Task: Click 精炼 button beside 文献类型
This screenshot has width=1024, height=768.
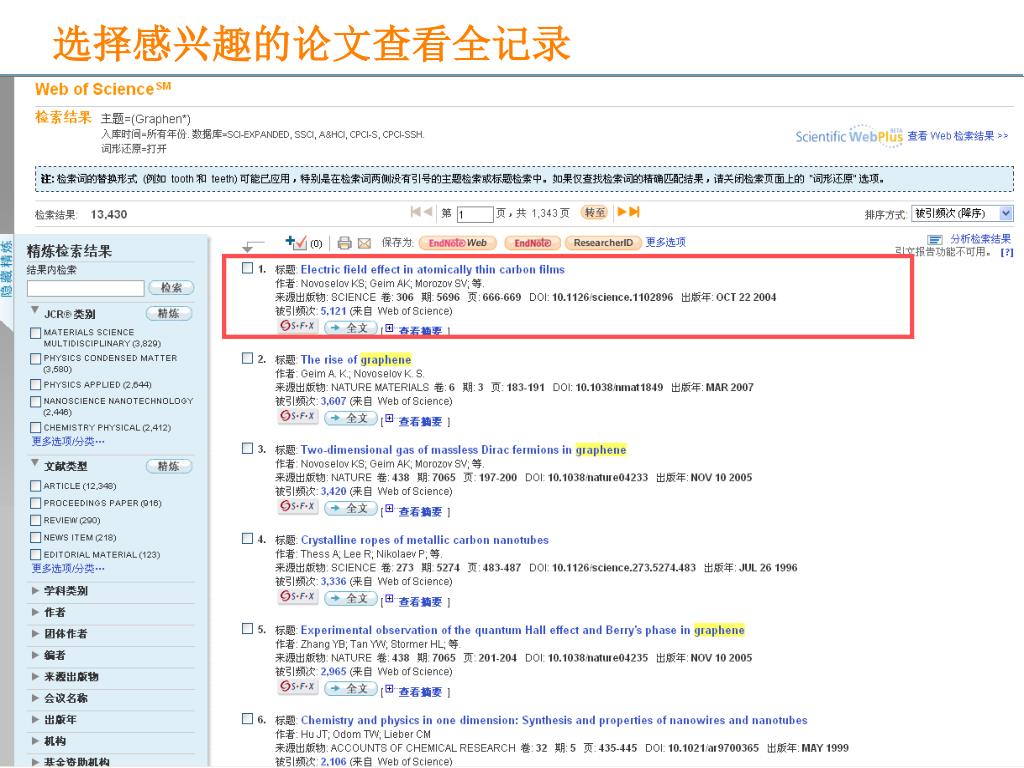Action: (168, 466)
